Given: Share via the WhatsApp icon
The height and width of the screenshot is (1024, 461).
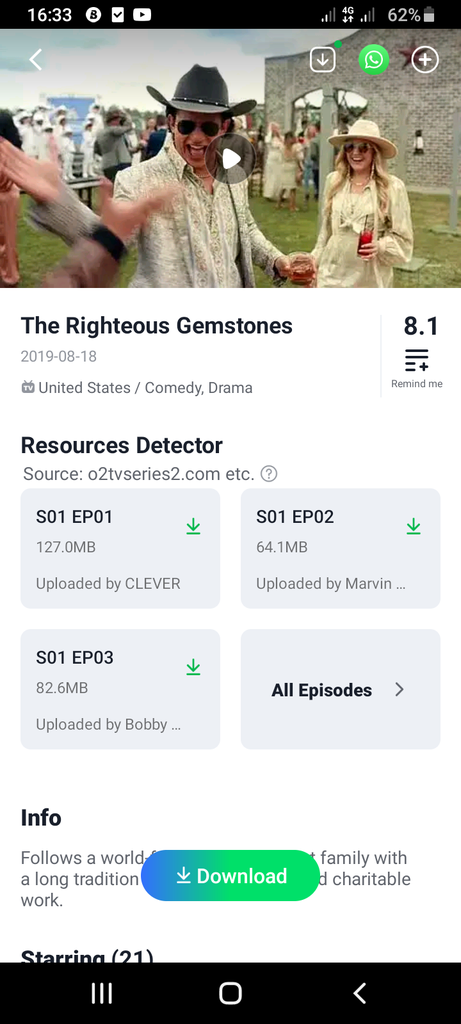Looking at the screenshot, I should [x=374, y=60].
